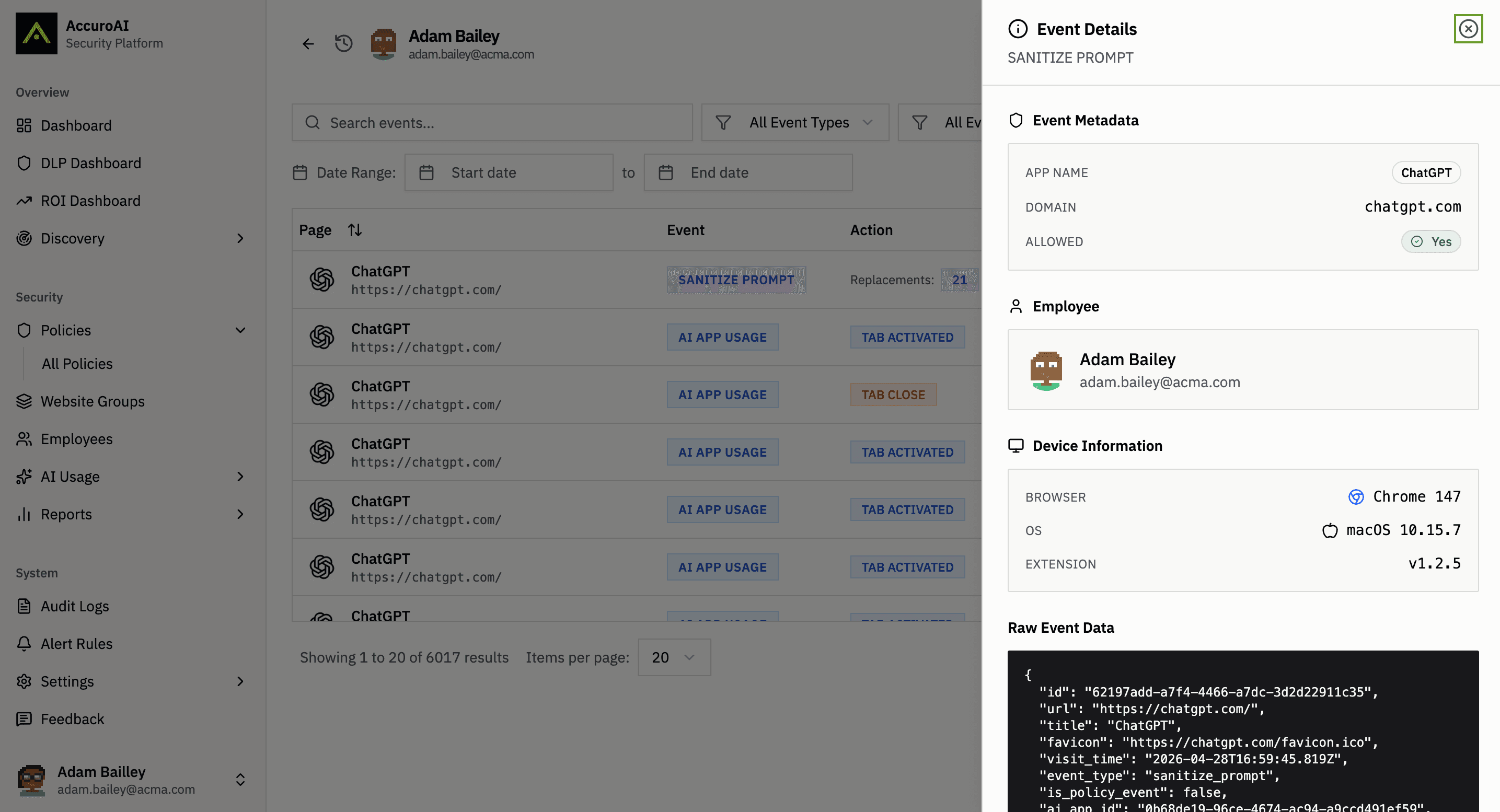
Task: Click the Reports bar chart icon
Action: click(x=24, y=515)
